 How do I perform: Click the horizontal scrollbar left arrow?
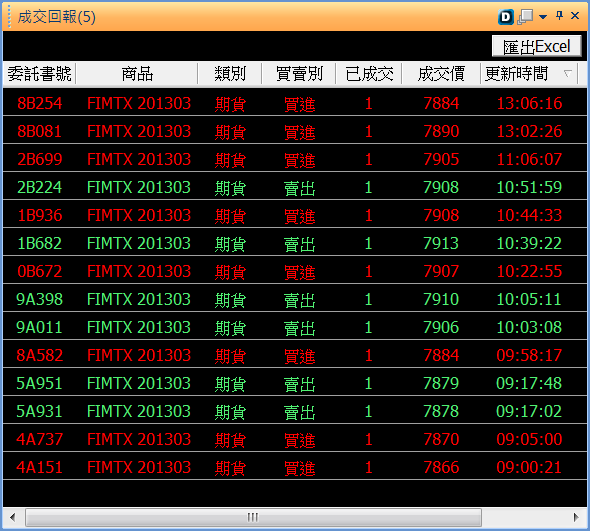13,517
